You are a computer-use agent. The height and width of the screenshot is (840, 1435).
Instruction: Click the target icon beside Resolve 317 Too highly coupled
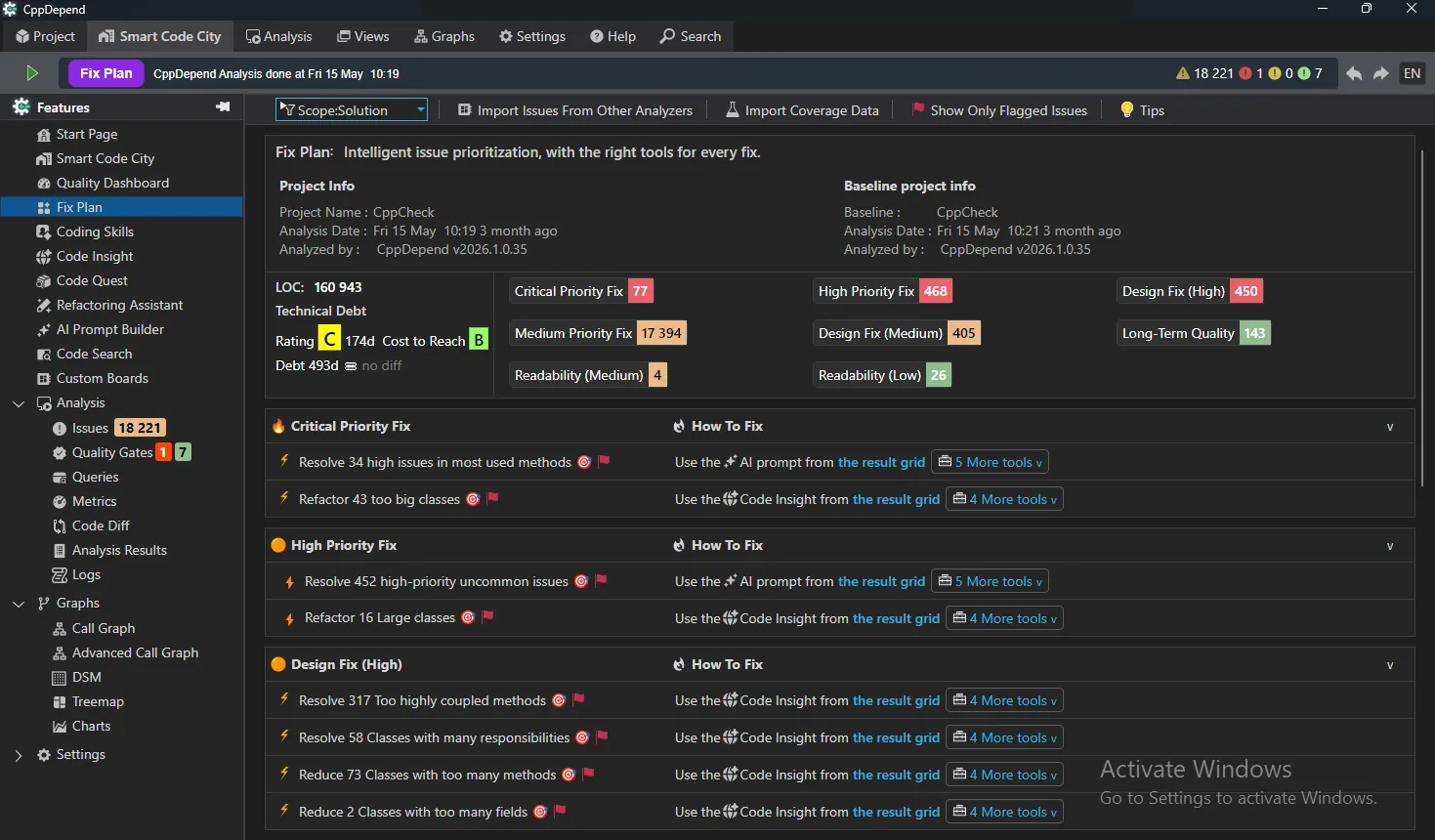tap(559, 700)
